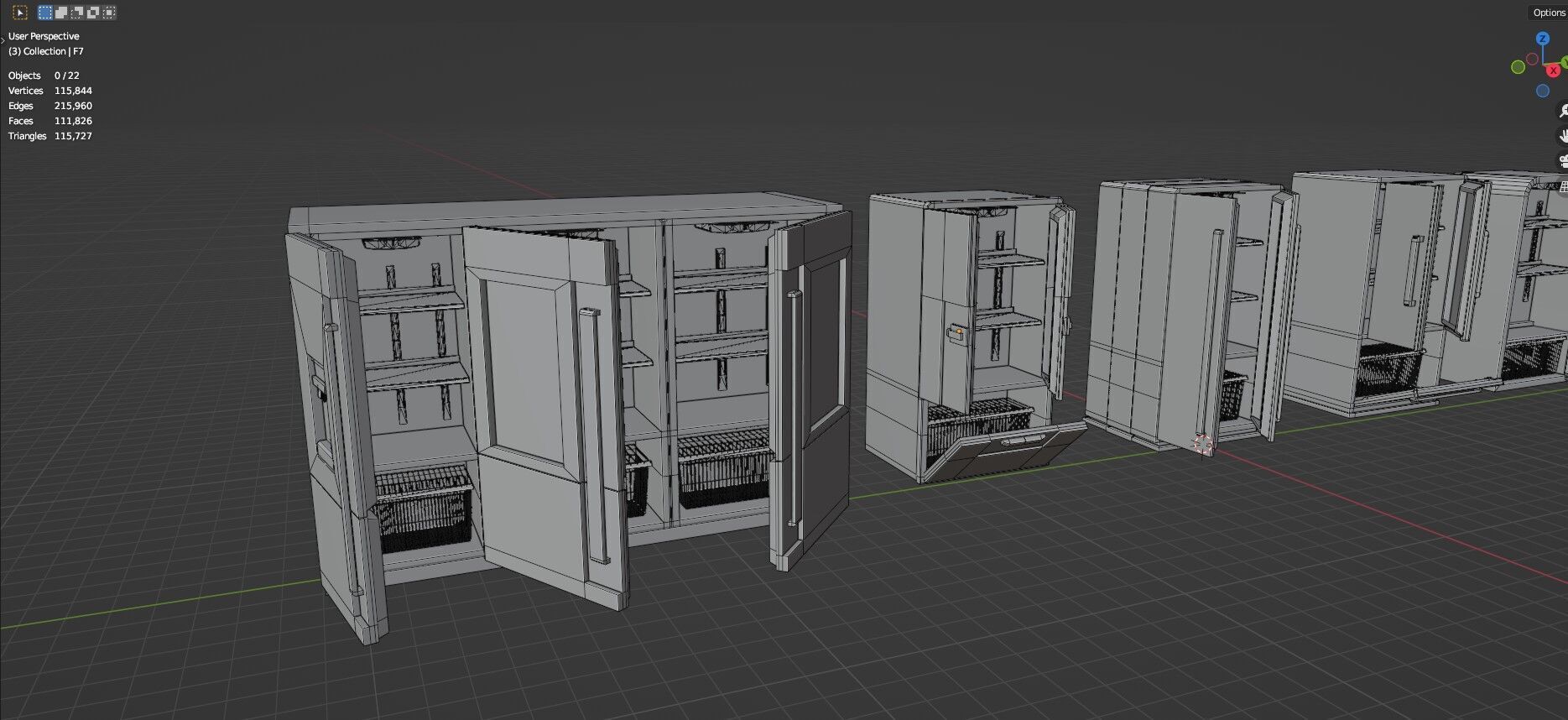Click the 'User Perspective' label
The width and height of the screenshot is (1568, 720).
click(44, 36)
